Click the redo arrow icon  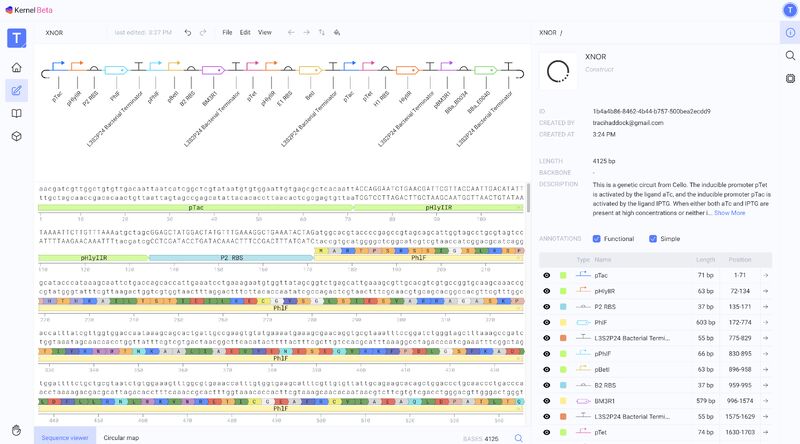[203, 33]
